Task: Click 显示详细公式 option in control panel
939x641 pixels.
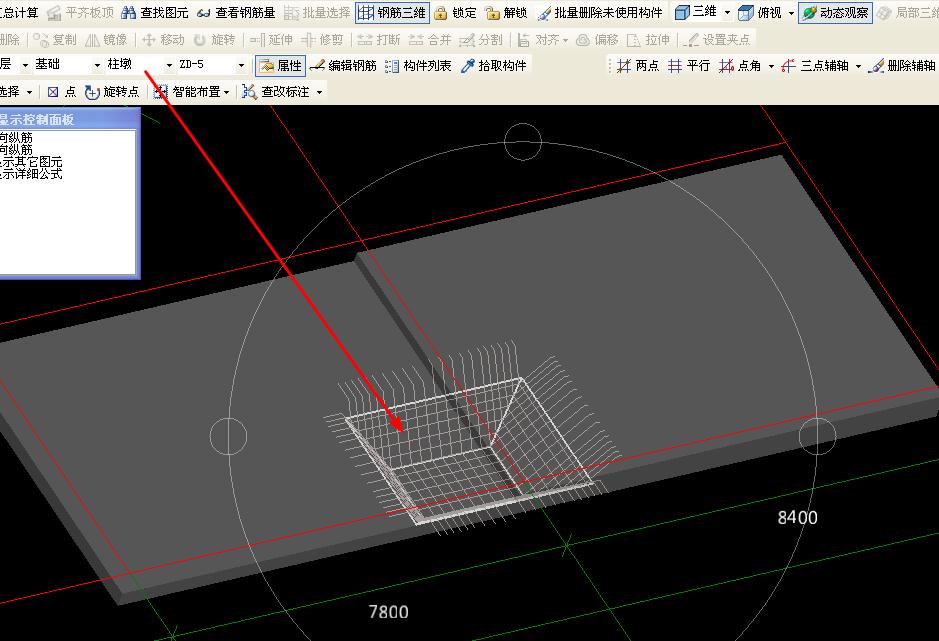Action: tap(31, 174)
